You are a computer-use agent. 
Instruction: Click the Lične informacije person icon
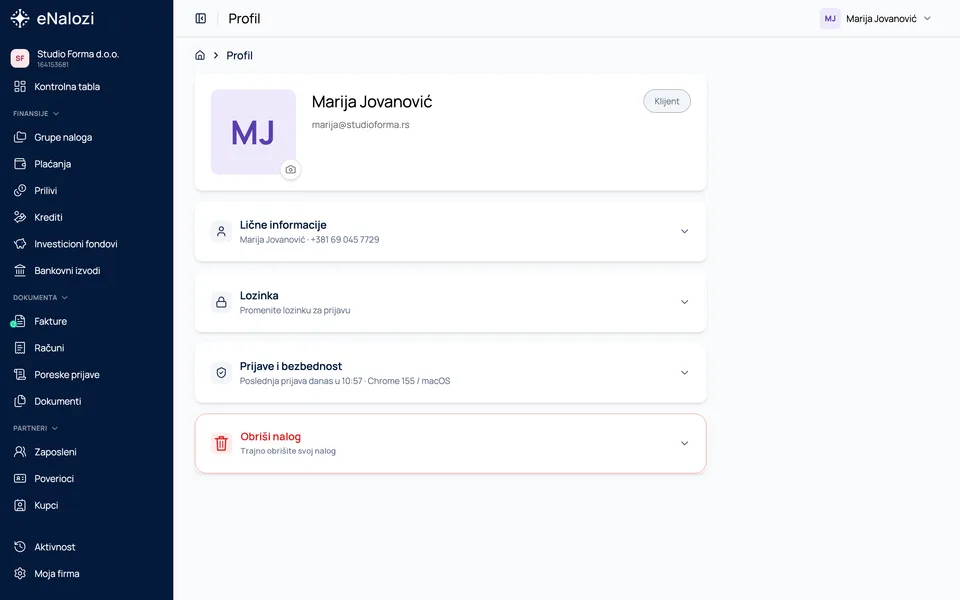(x=221, y=231)
